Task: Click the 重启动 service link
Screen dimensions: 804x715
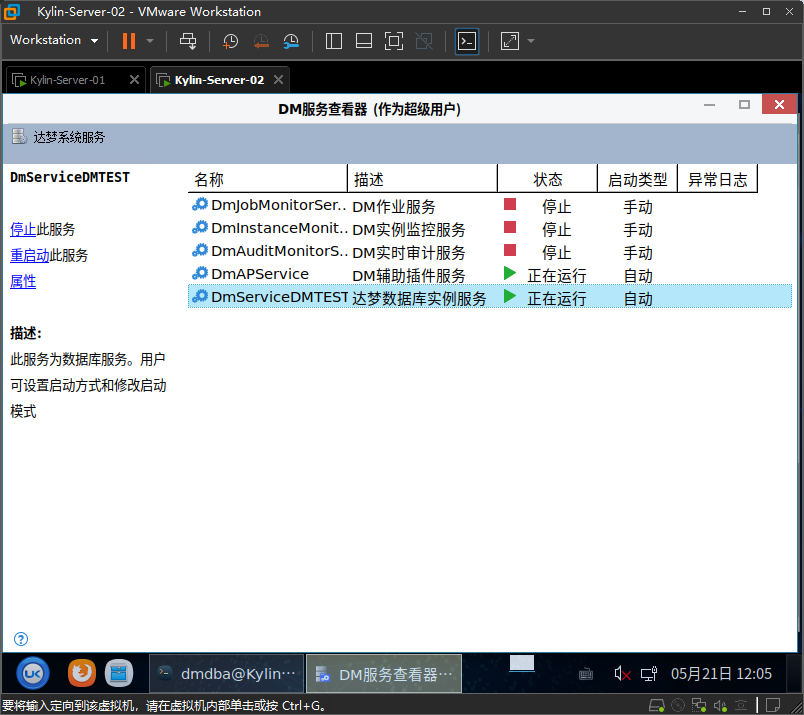Action: point(30,255)
